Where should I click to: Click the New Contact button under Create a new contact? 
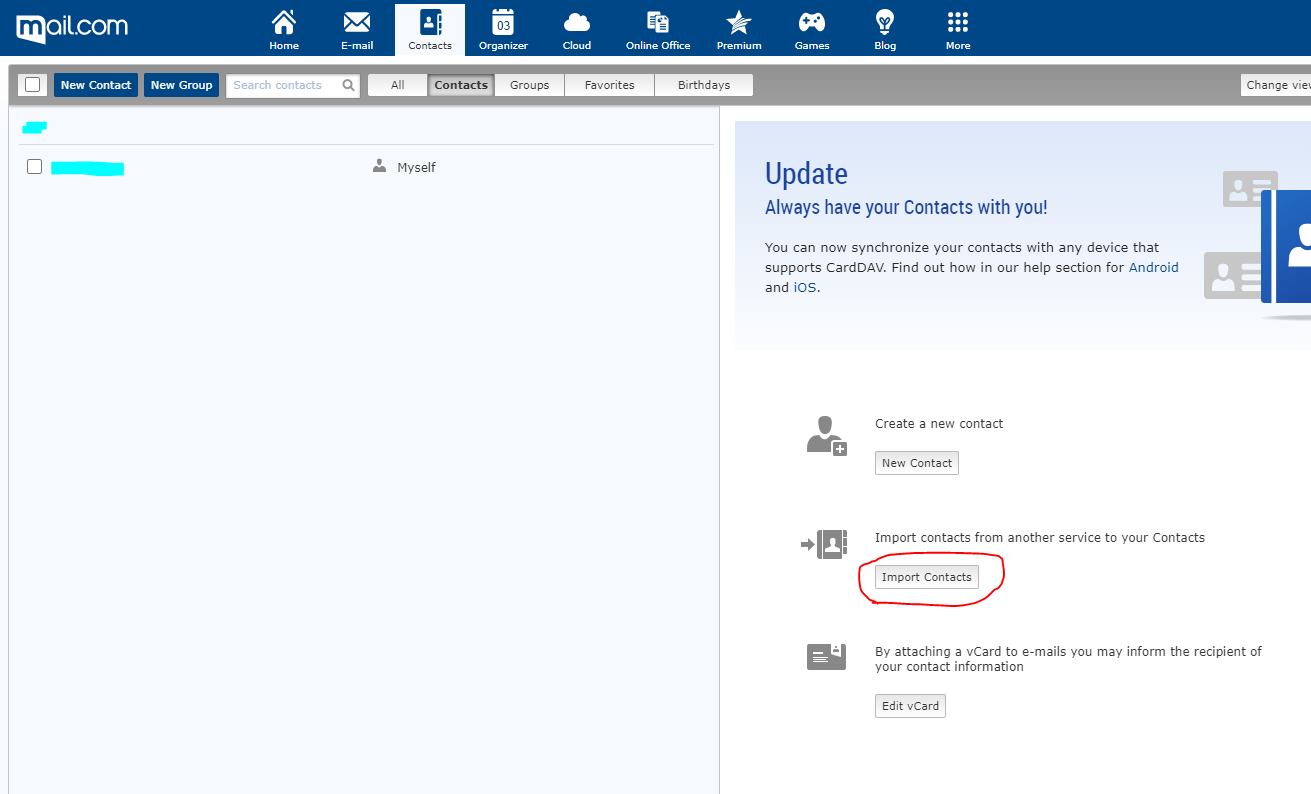click(x=917, y=463)
